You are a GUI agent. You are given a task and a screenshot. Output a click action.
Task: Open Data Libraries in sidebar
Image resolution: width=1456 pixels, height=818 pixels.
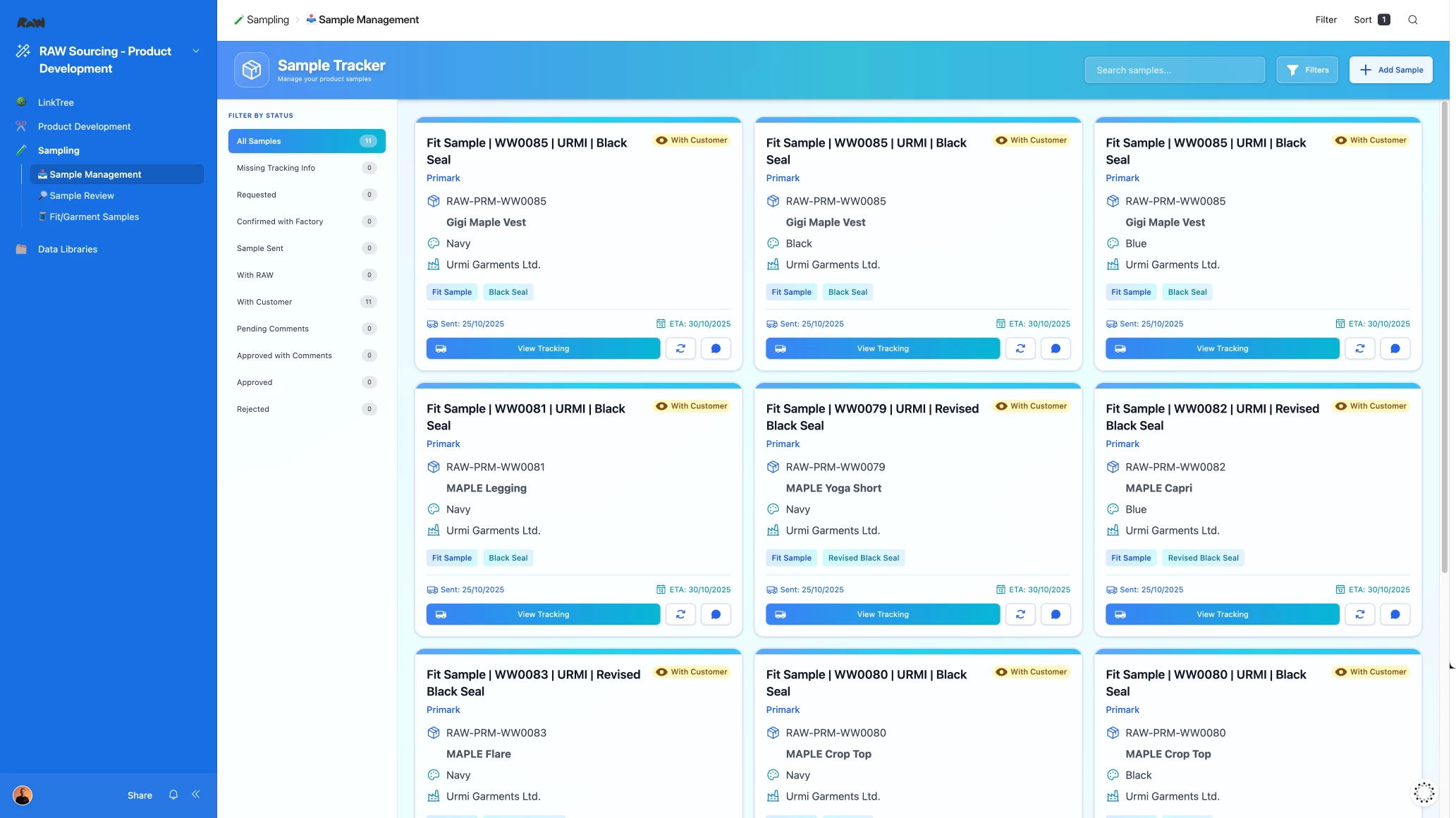(x=68, y=249)
